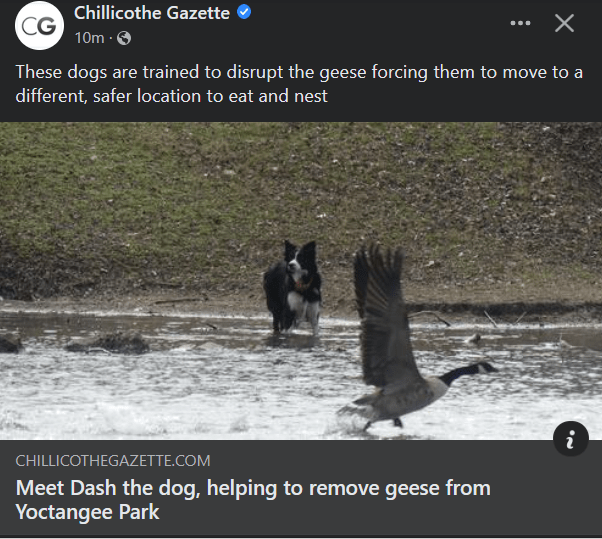Click 'Yoctangee Park' in the headline

(87, 512)
